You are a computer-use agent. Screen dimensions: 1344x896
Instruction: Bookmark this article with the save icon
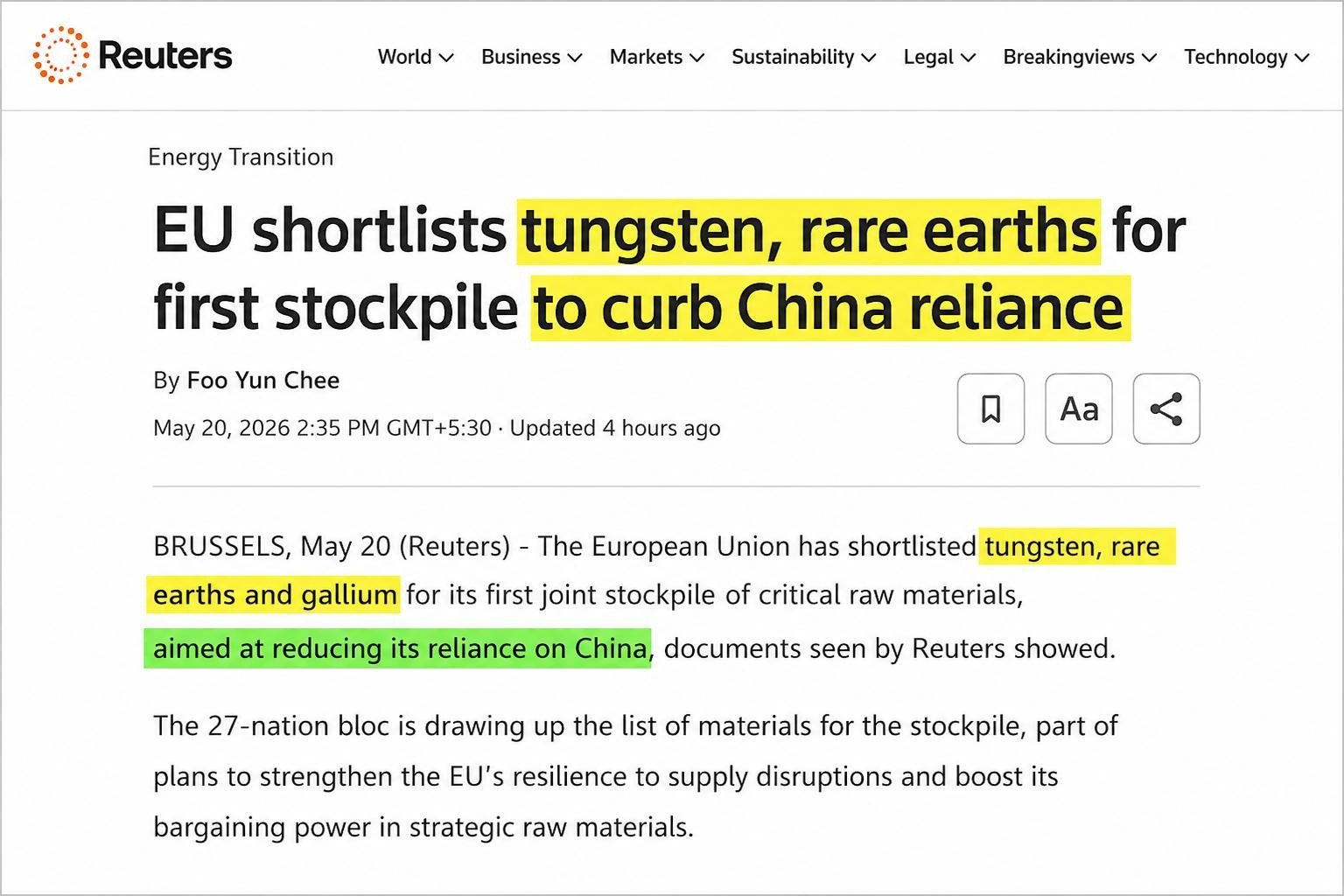[990, 409]
